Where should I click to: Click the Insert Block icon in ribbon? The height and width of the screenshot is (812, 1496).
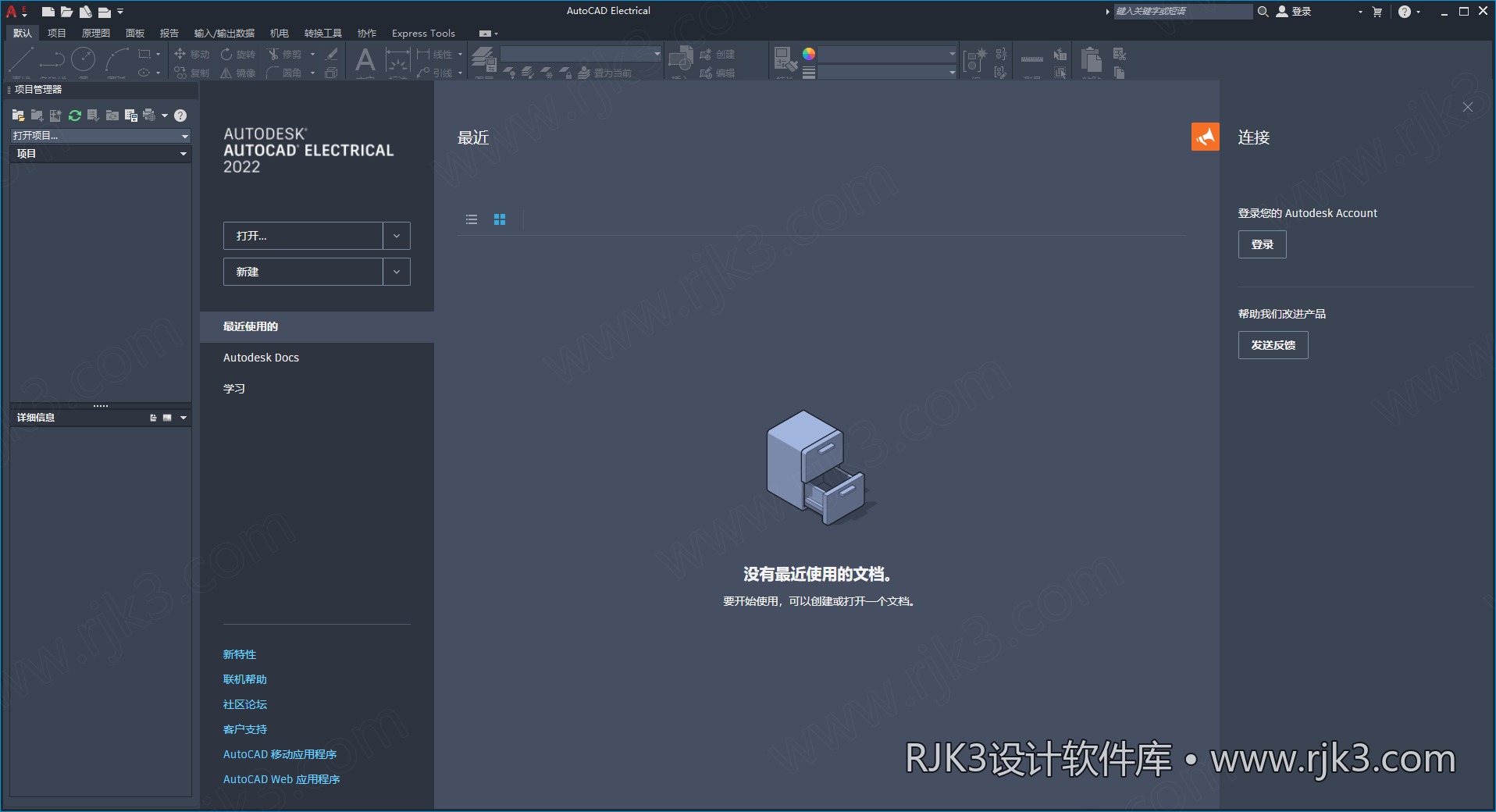(681, 59)
